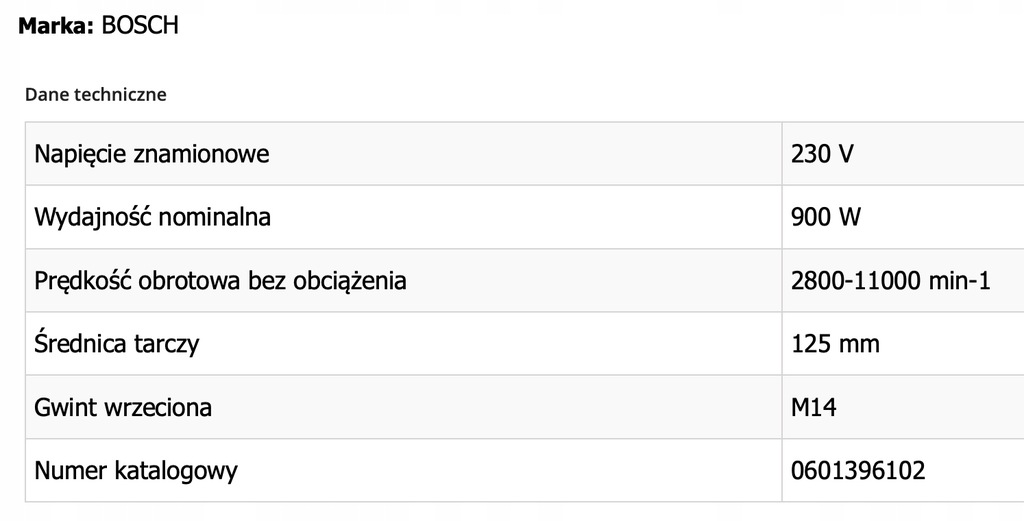The width and height of the screenshot is (1024, 521).
Task: Select the 125 mm disc diameter value
Action: (x=835, y=344)
